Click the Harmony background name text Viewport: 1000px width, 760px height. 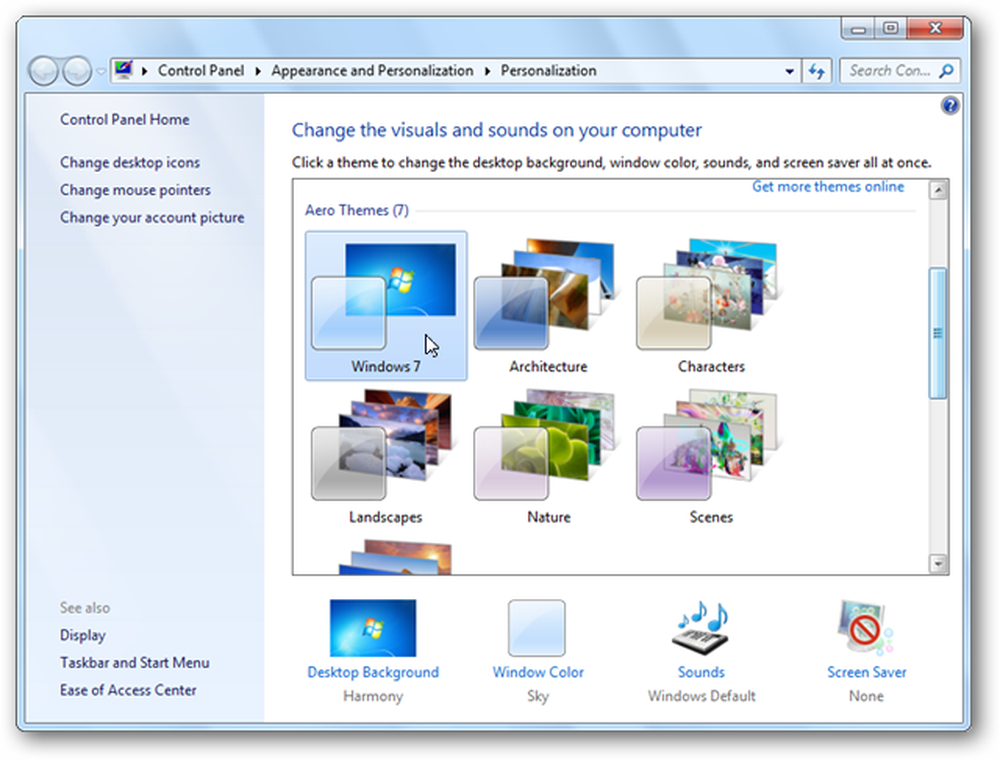pyautogui.click(x=373, y=696)
